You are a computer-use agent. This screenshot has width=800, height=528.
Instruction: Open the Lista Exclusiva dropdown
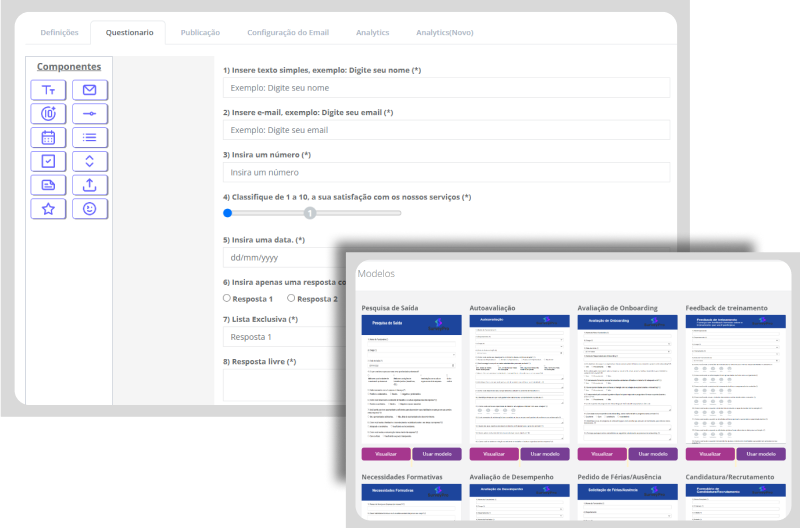pos(280,337)
